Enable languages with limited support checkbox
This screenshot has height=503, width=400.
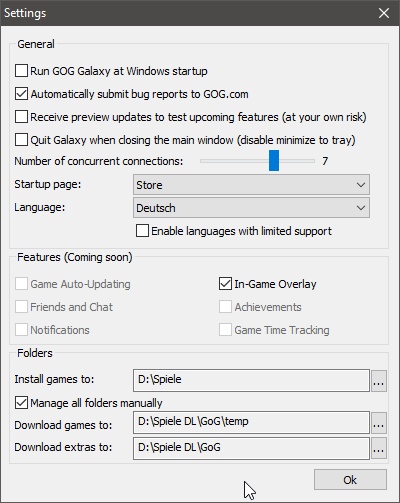(142, 231)
